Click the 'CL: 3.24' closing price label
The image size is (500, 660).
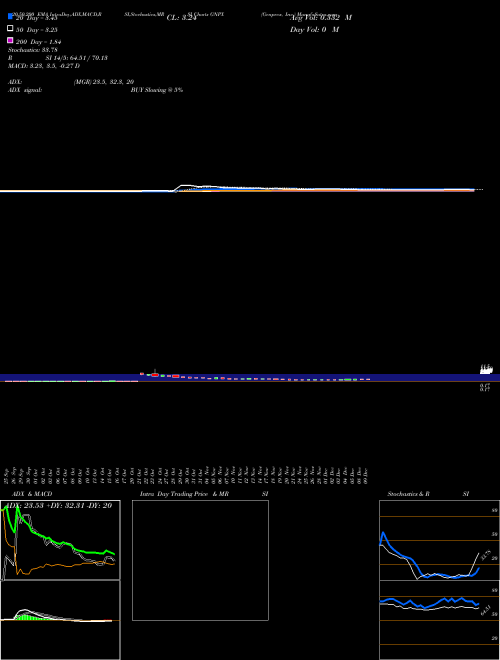pos(182,18)
